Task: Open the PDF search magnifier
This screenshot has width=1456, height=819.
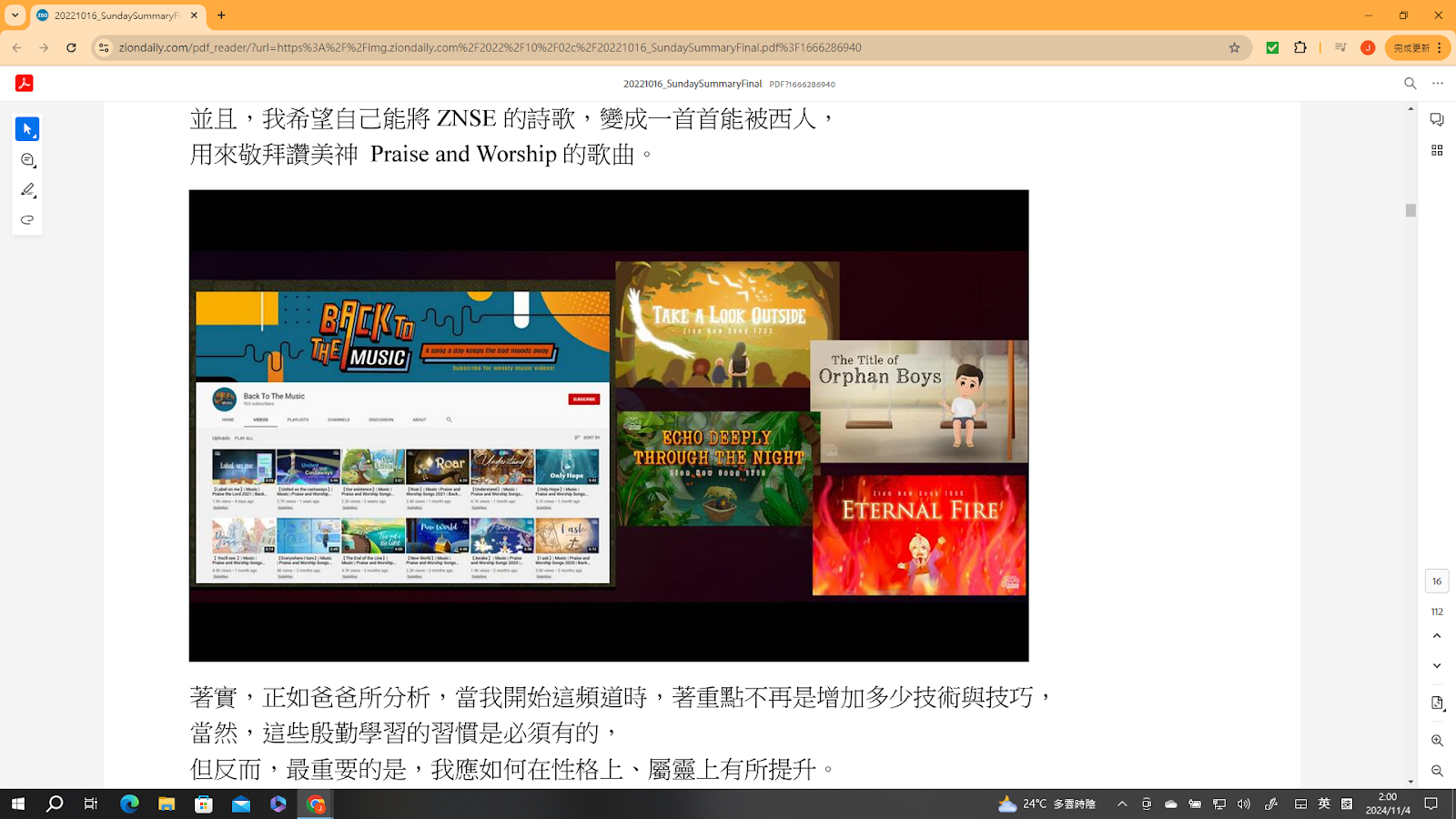Action: pos(1410,84)
